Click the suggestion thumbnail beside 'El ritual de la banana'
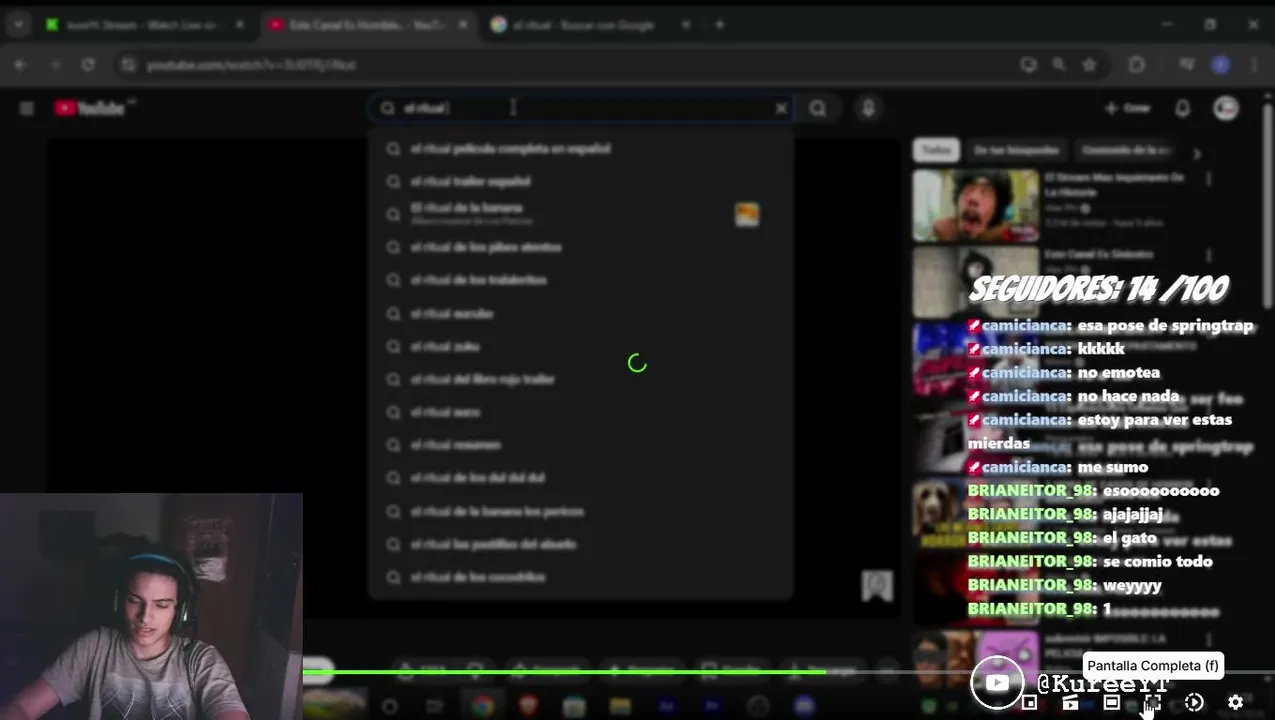The width and height of the screenshot is (1275, 720). (x=747, y=214)
